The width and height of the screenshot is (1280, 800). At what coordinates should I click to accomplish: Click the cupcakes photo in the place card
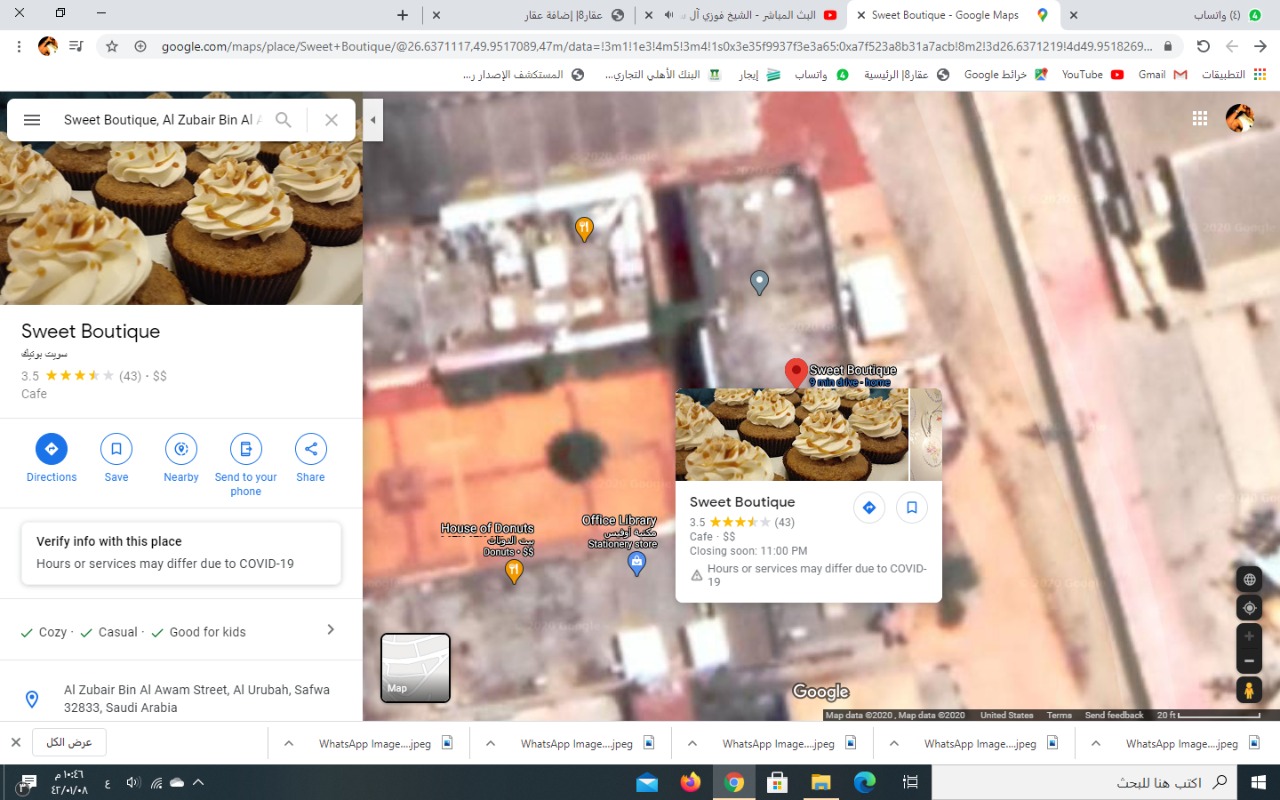click(x=791, y=434)
